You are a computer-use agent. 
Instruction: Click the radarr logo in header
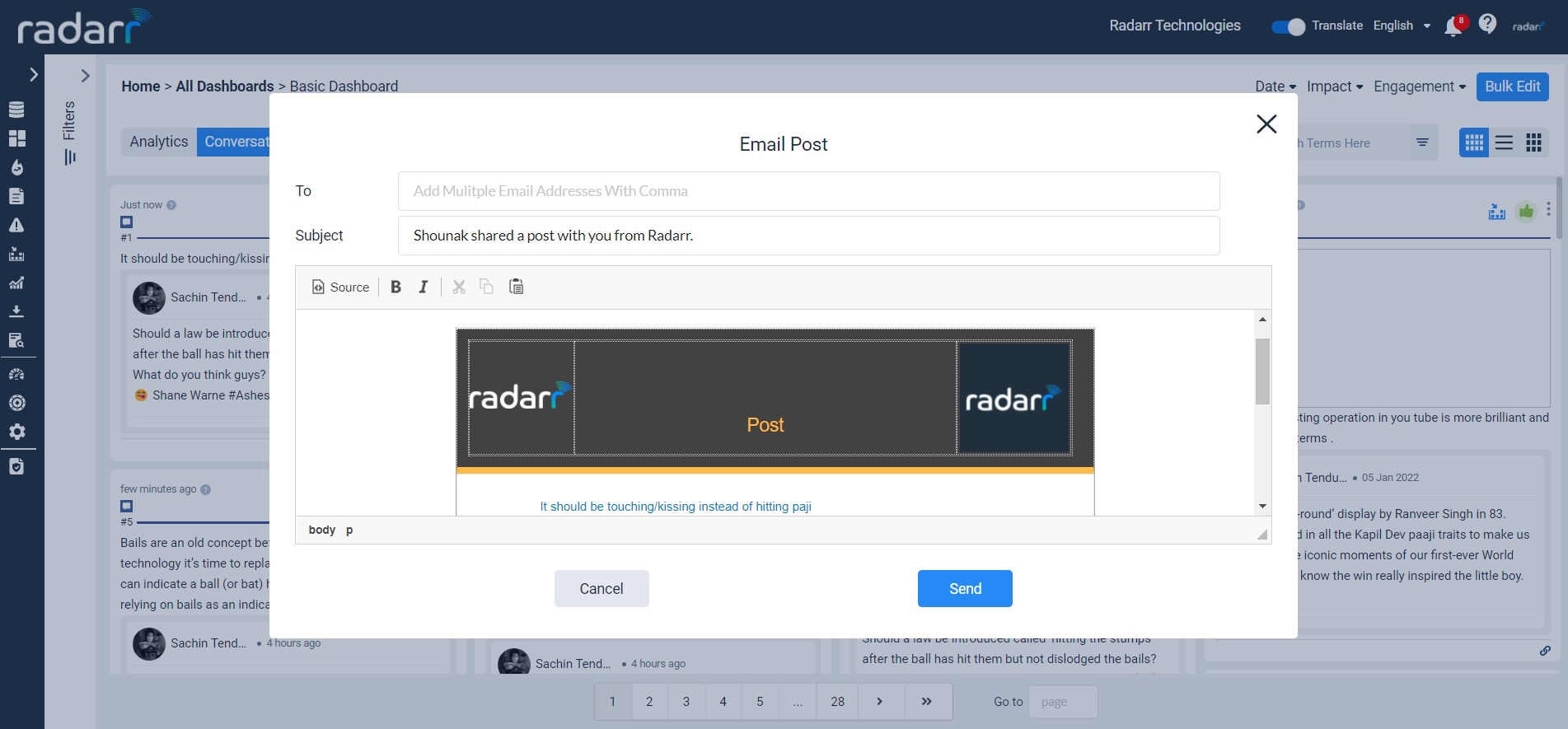(84, 26)
